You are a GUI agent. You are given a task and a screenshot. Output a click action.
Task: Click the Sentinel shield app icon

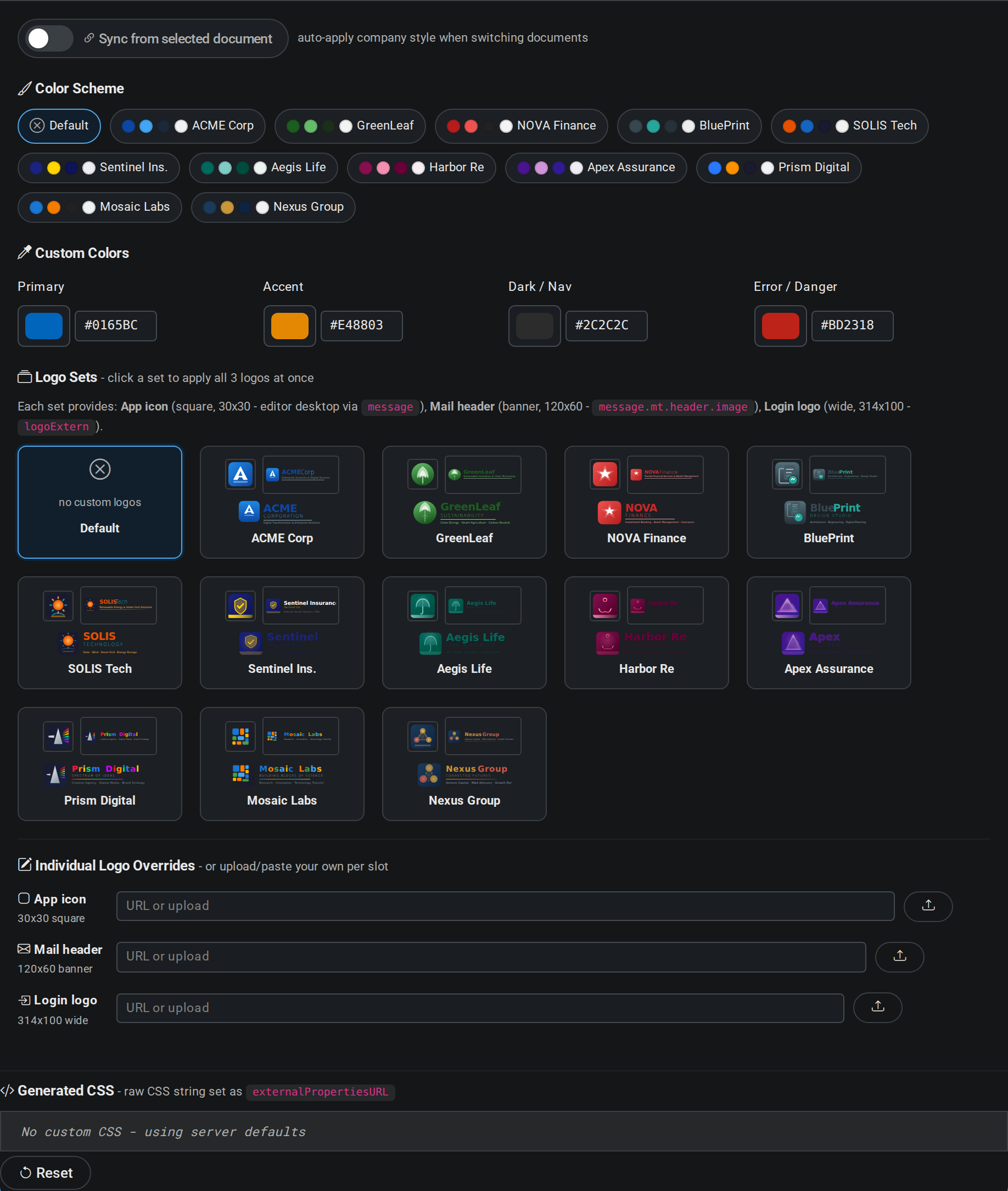pyautogui.click(x=240, y=605)
